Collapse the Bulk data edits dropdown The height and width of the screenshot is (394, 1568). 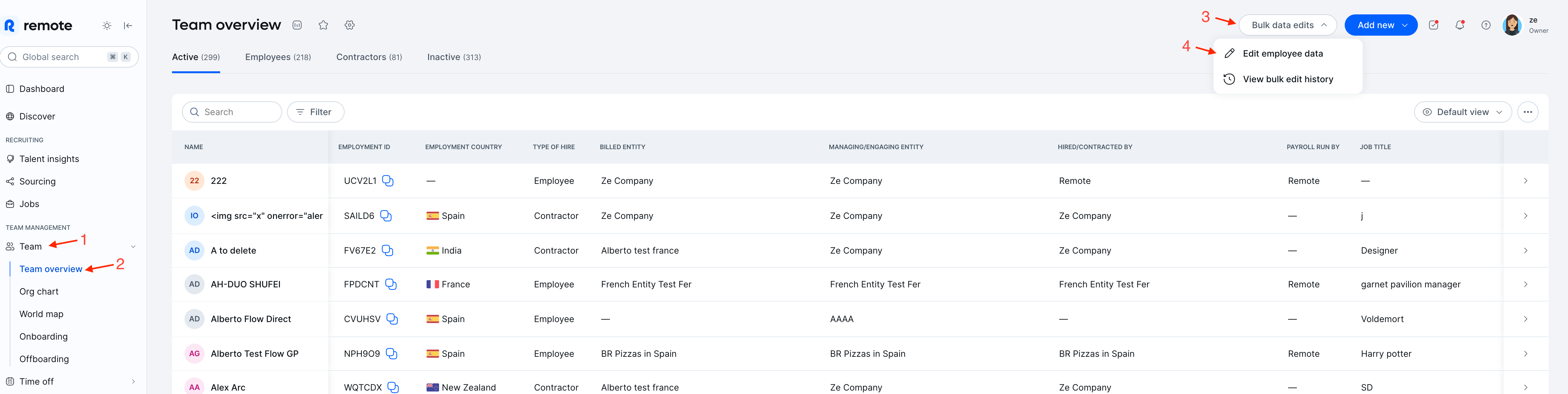(1287, 25)
